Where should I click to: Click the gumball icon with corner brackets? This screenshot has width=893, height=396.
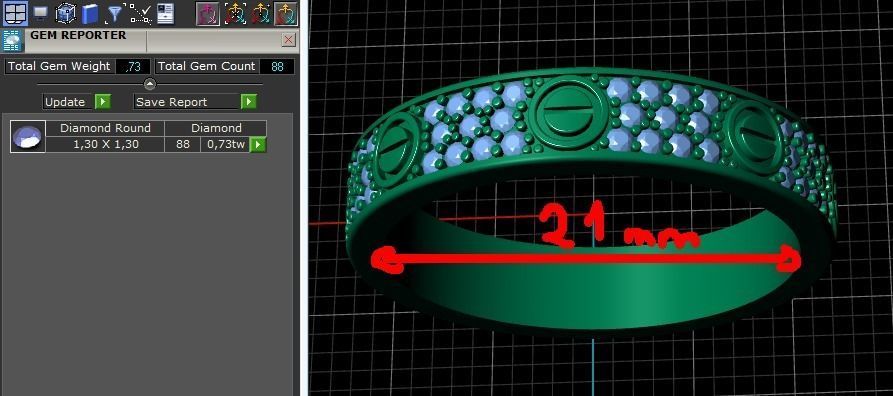click(235, 14)
